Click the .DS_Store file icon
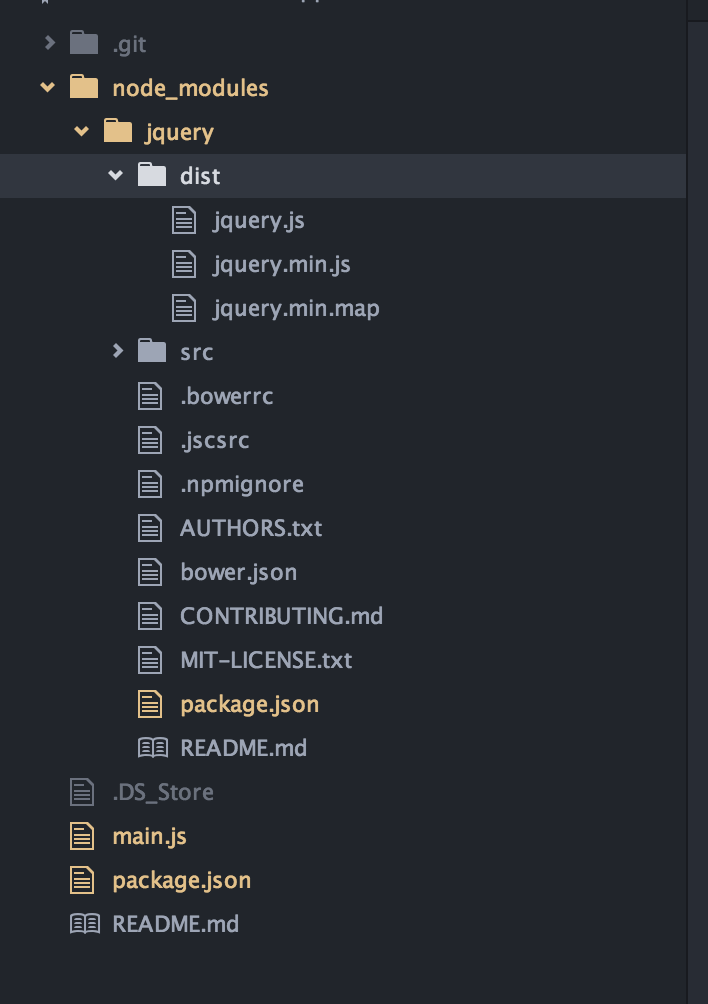This screenshot has width=708, height=1004. point(82,792)
